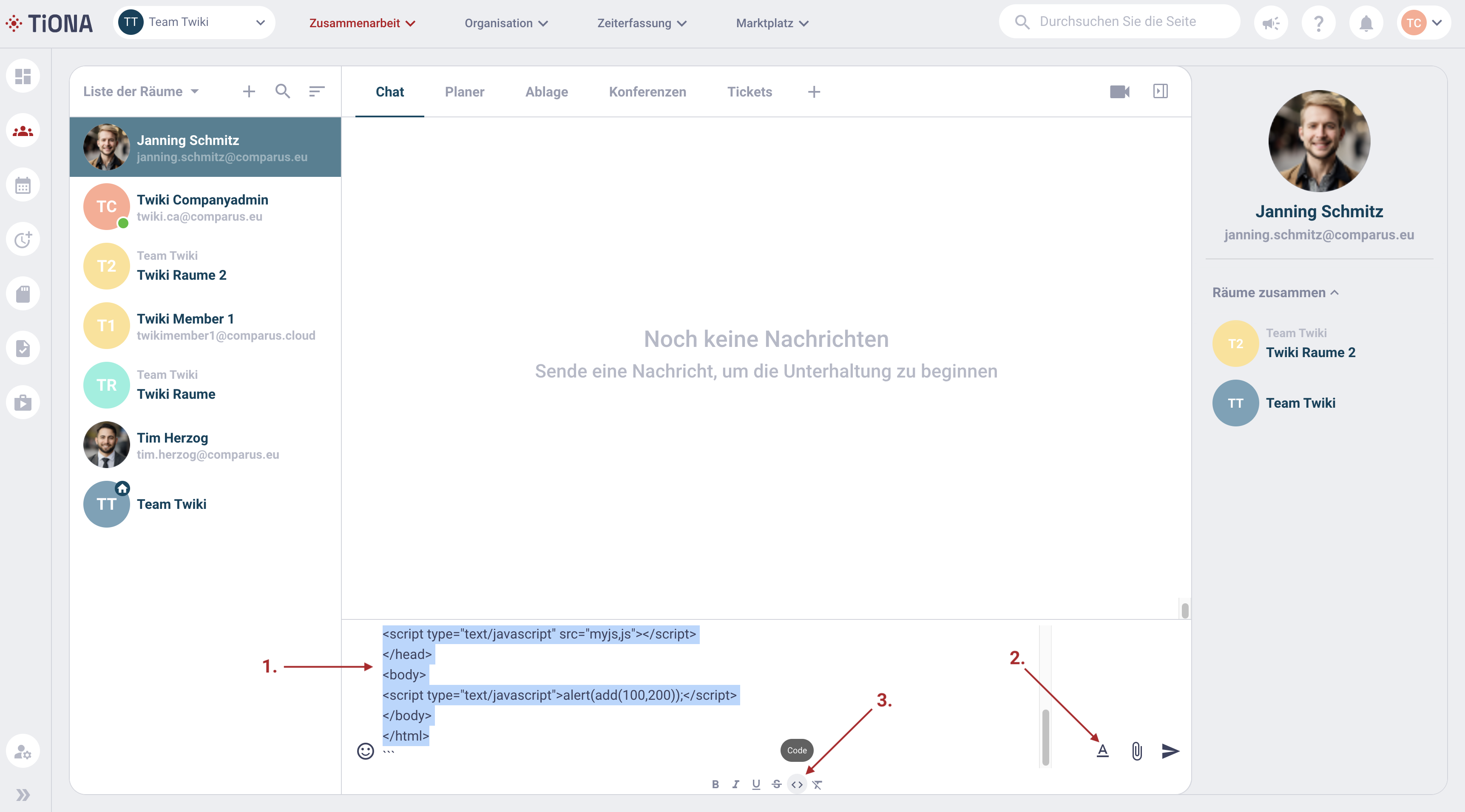The width and height of the screenshot is (1465, 812).
Task: Expand the sidebar with the double arrow
Action: coord(23,795)
